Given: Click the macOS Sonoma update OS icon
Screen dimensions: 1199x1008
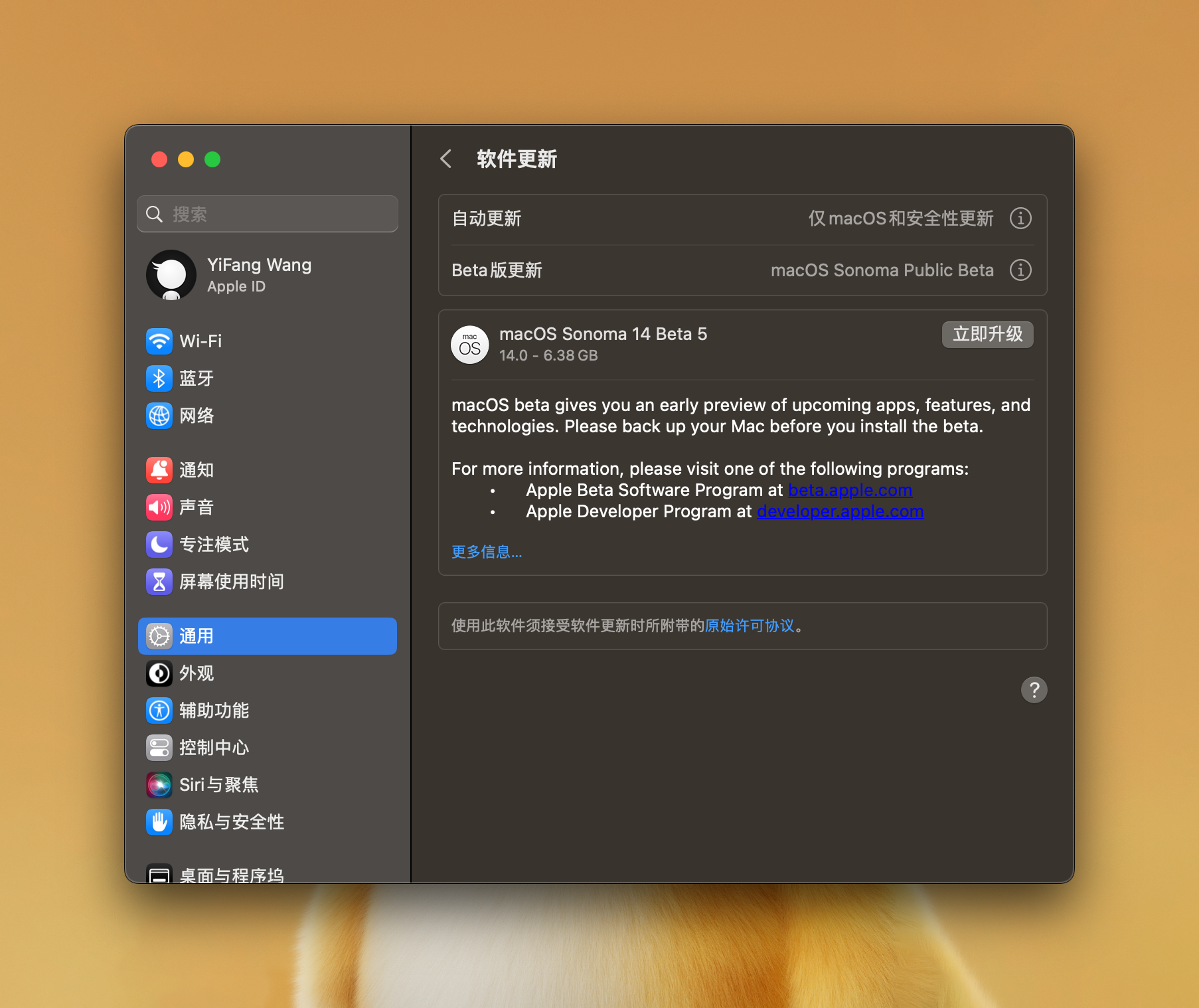Looking at the screenshot, I should pos(470,345).
